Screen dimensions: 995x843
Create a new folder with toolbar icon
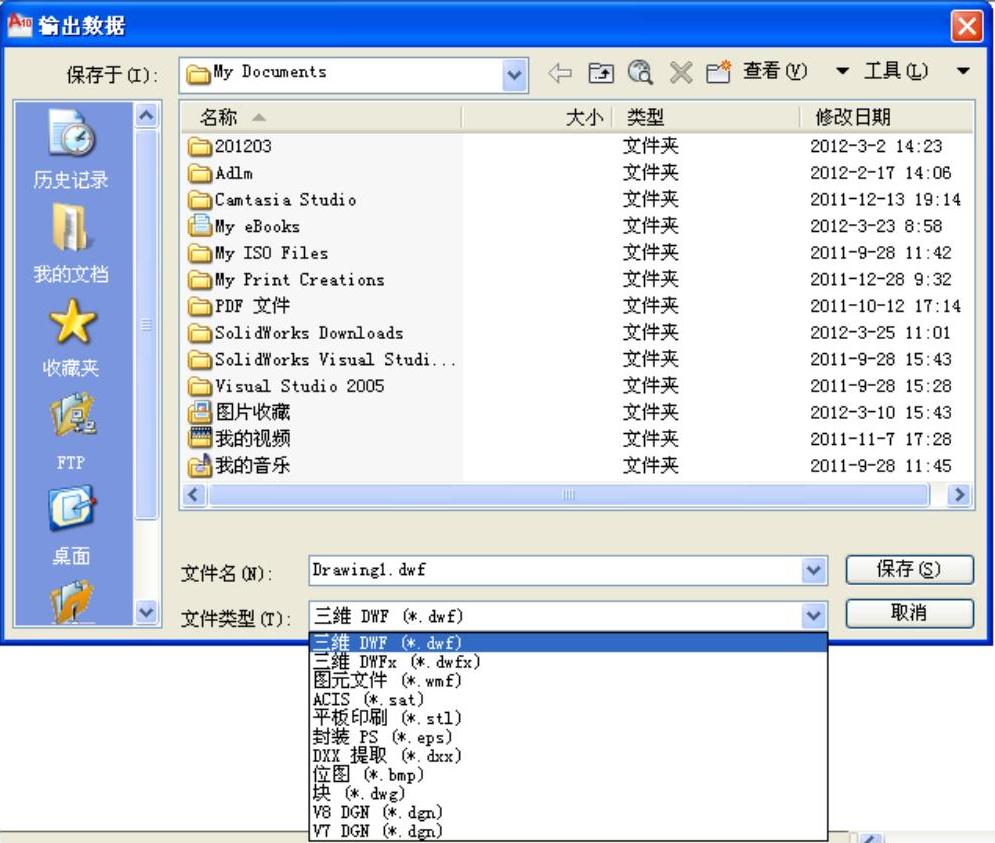718,72
